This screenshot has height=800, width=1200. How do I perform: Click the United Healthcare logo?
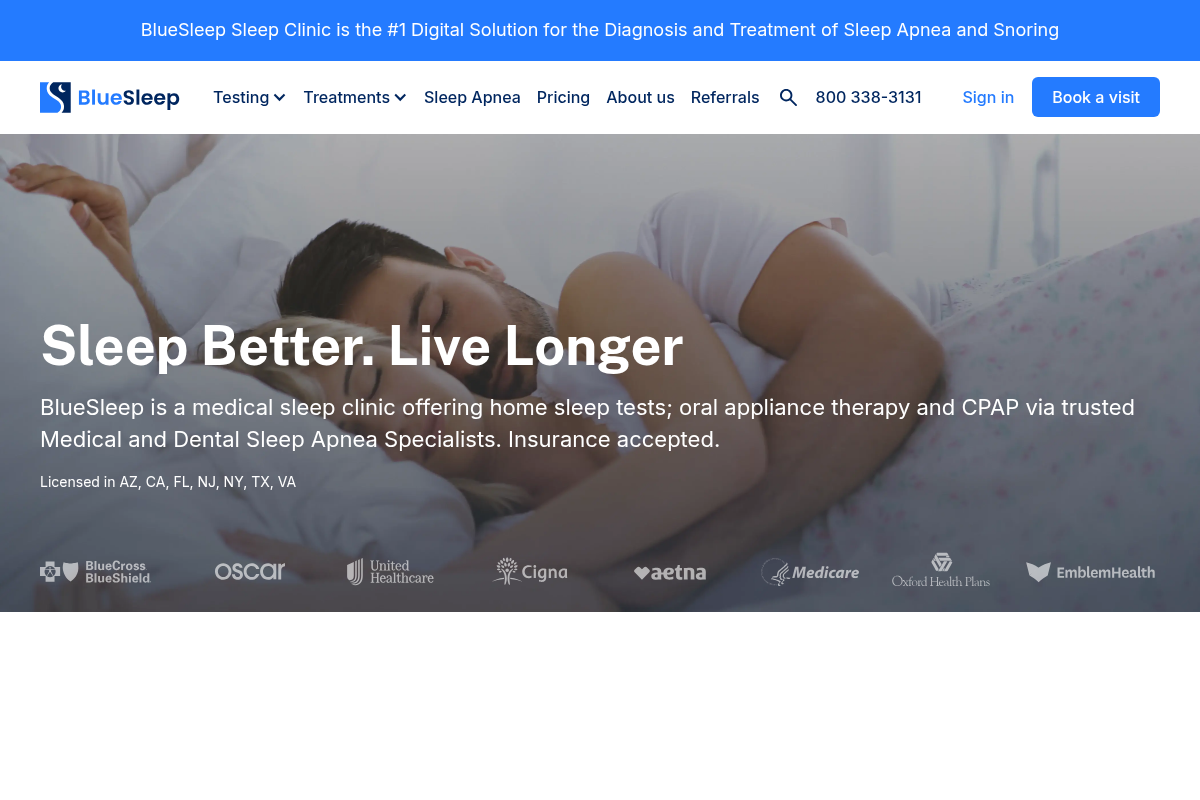coord(390,572)
